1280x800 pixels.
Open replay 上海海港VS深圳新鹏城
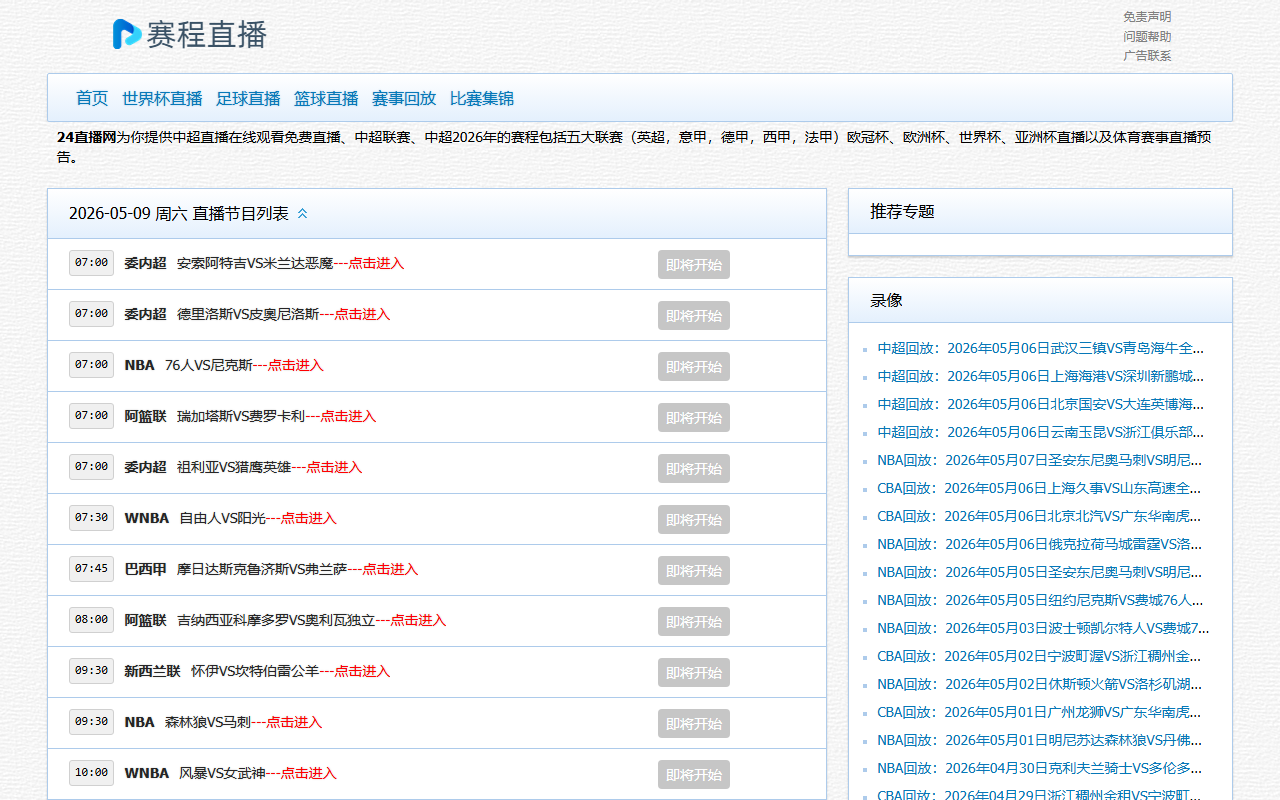1040,376
